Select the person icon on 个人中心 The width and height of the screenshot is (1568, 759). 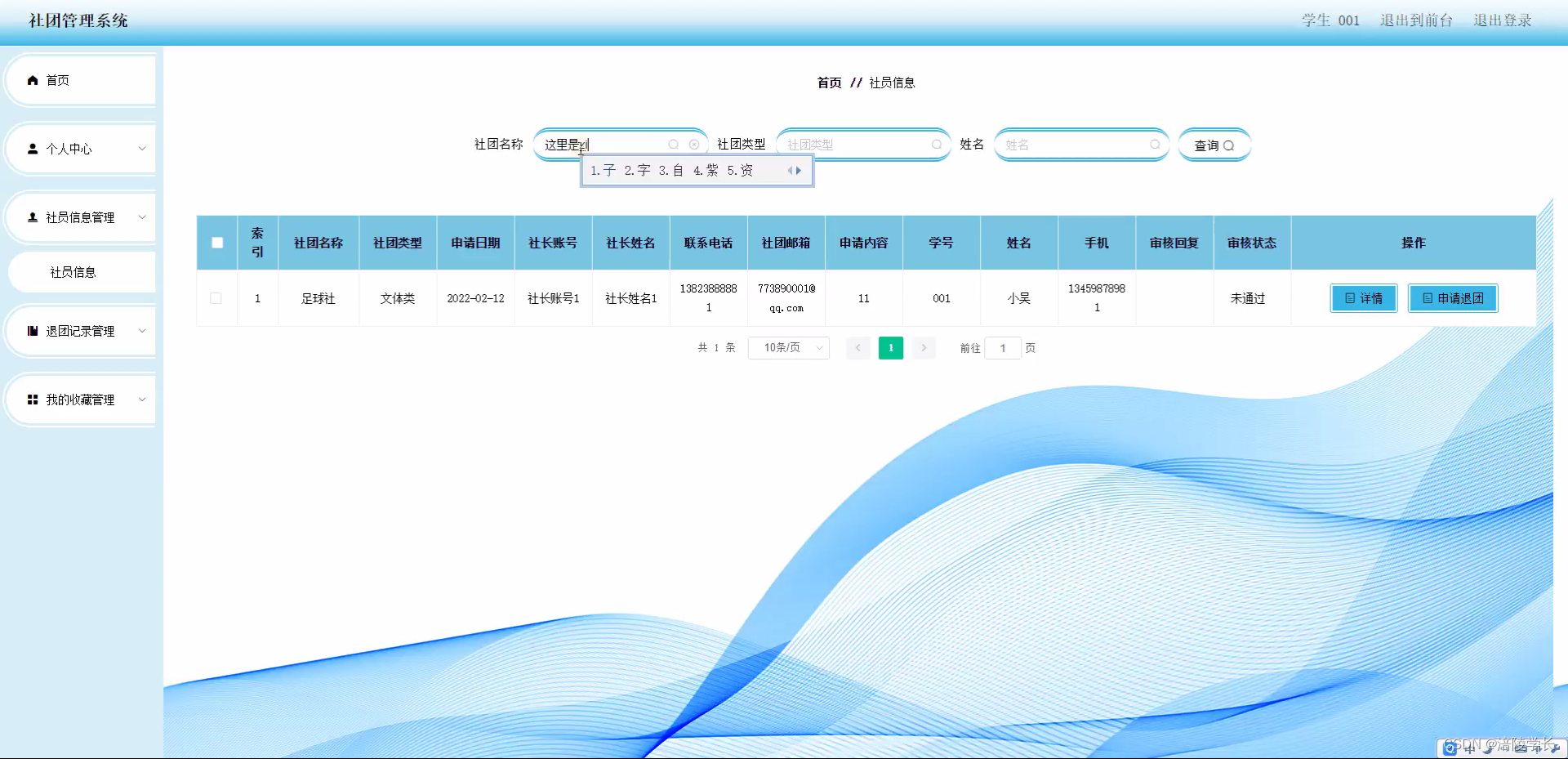(33, 149)
